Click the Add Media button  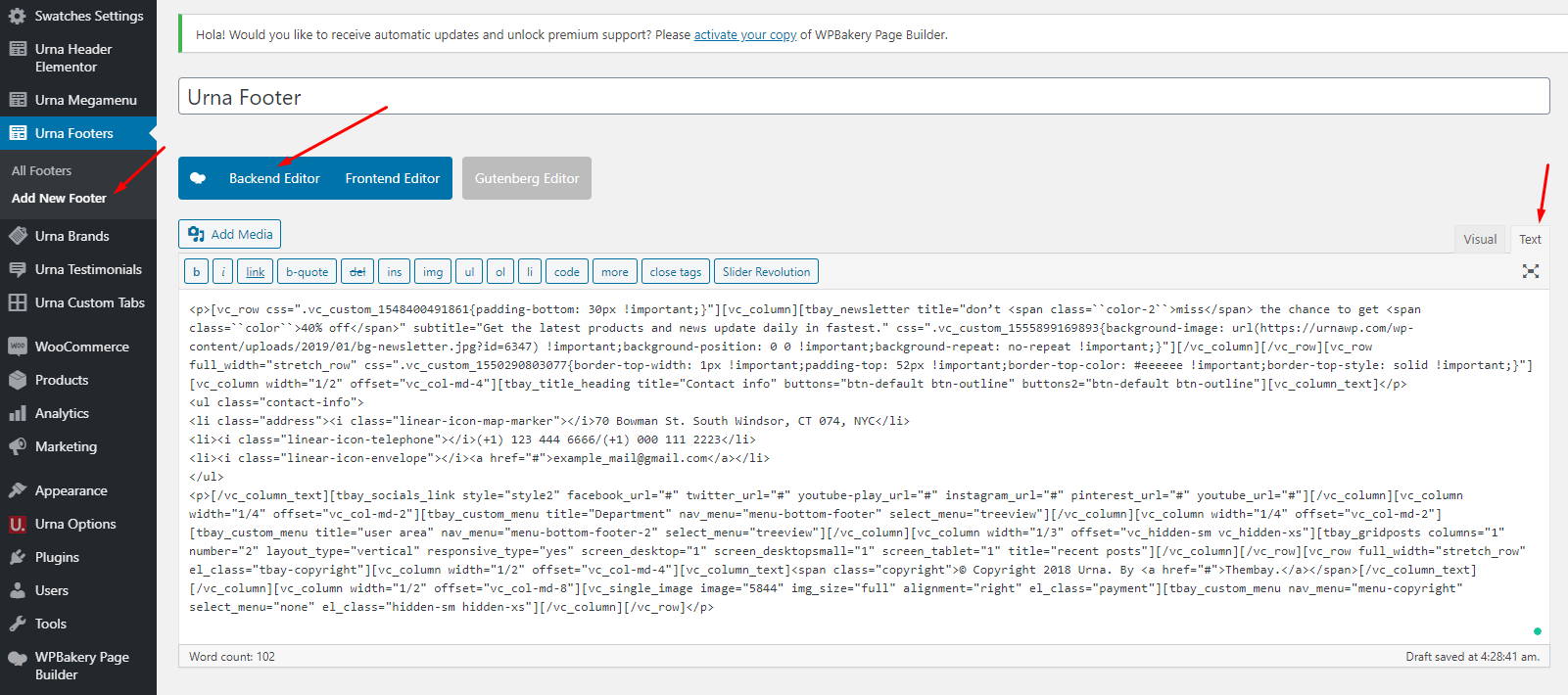230,234
